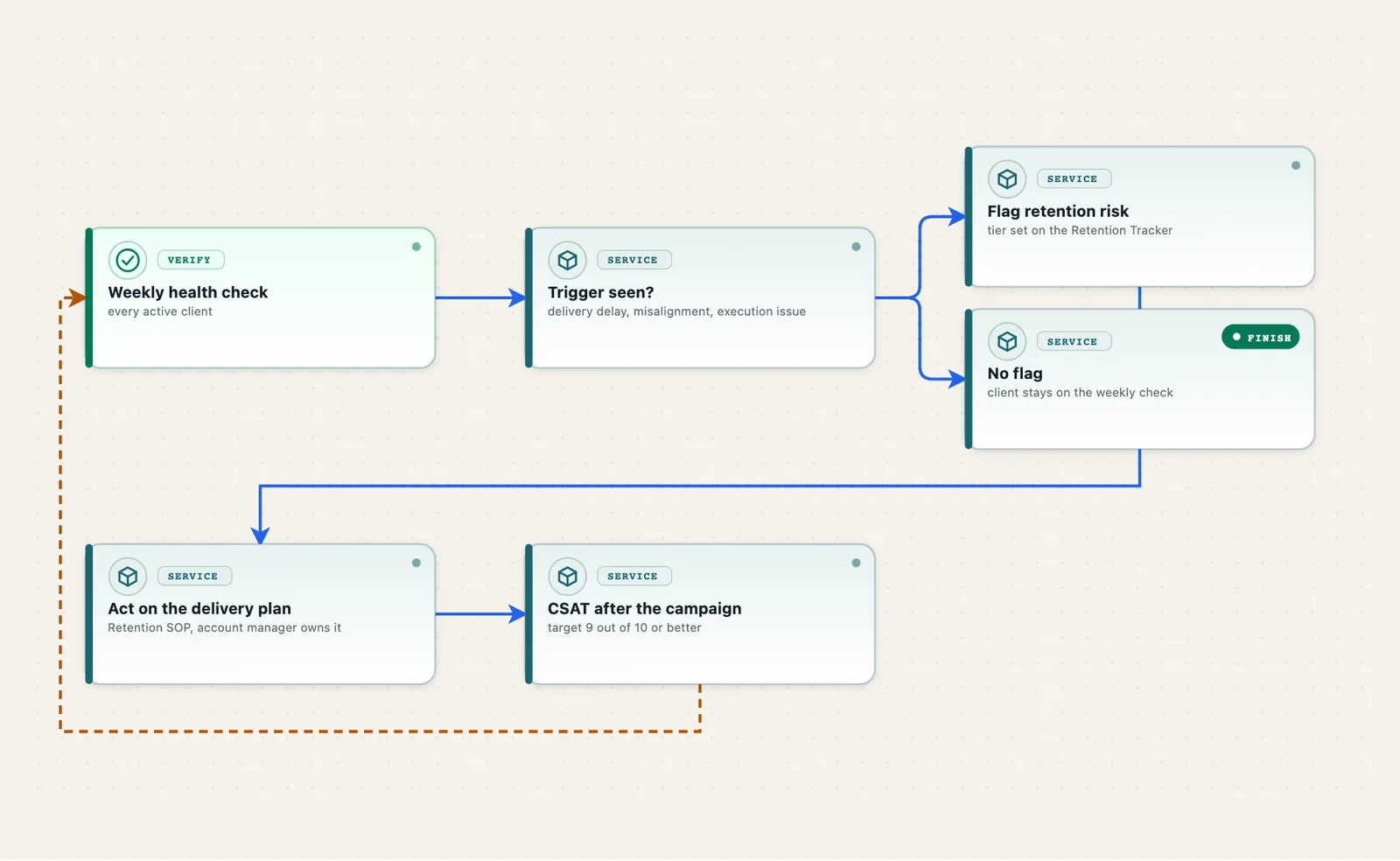1400x861 pixels.
Task: Select the 'CSAT after the campaign' title
Action: tap(645, 608)
